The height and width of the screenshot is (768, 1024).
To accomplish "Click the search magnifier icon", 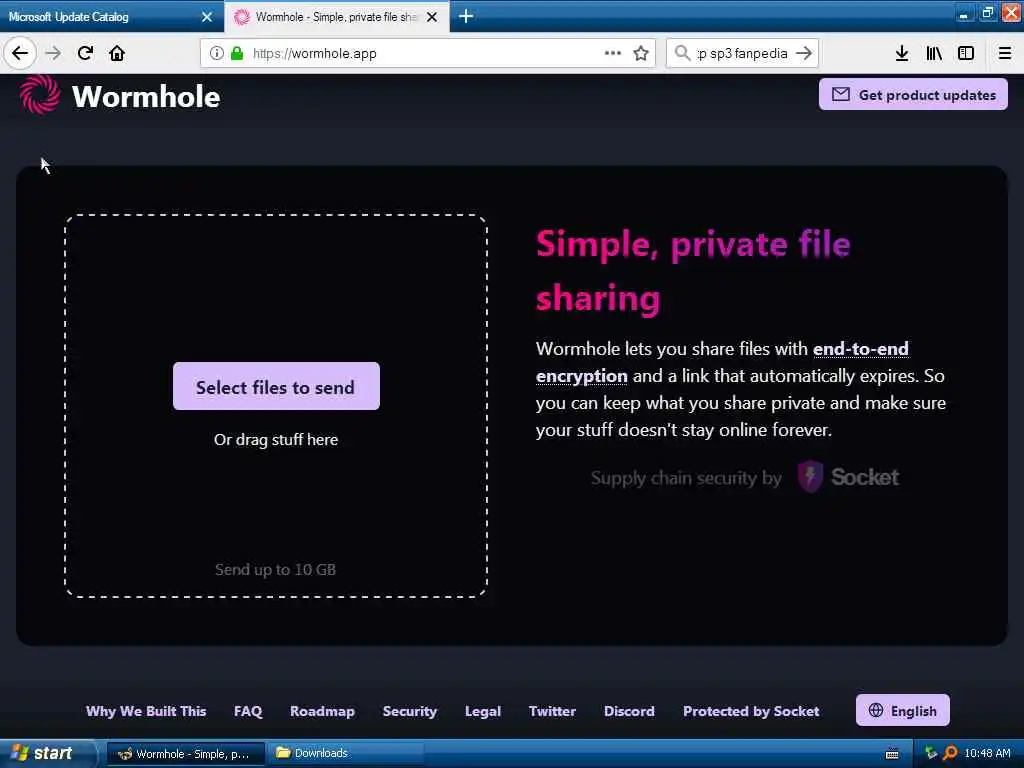I will click(x=682, y=53).
